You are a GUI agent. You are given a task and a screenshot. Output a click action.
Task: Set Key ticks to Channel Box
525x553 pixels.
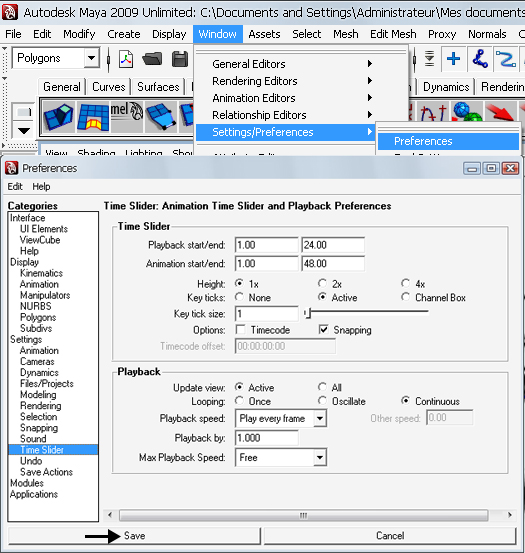pos(405,297)
